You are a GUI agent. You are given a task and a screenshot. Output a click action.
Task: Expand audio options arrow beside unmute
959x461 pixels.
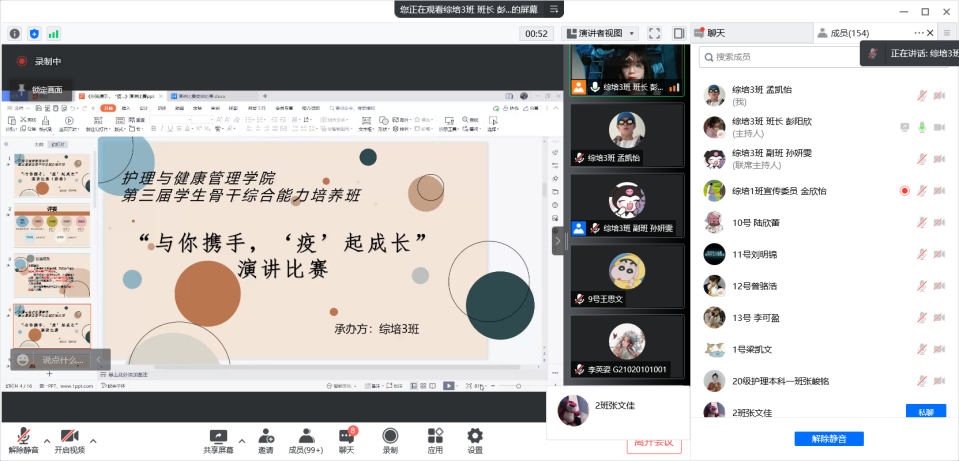tap(47, 440)
